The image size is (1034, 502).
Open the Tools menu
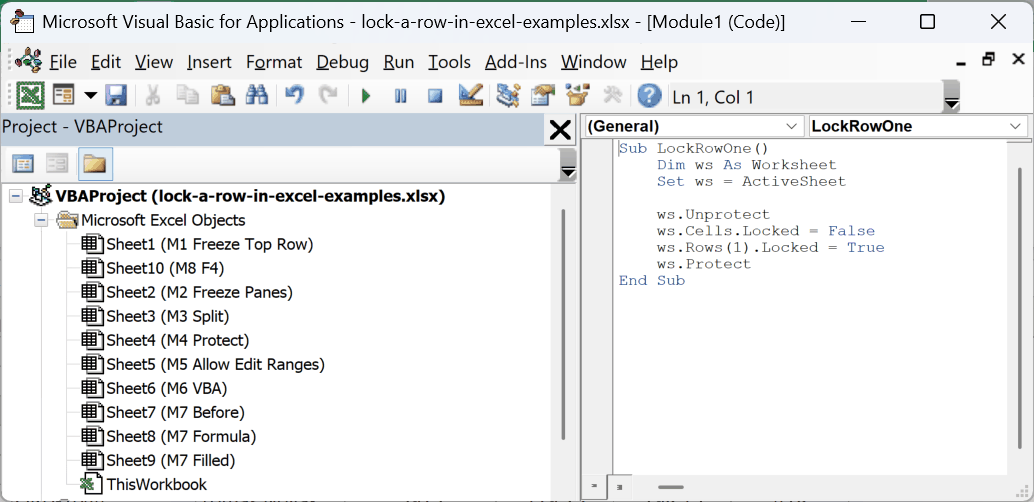tap(449, 62)
